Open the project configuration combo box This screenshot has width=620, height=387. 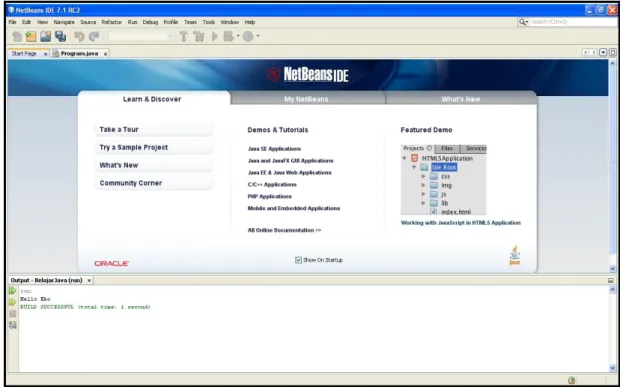(140, 36)
